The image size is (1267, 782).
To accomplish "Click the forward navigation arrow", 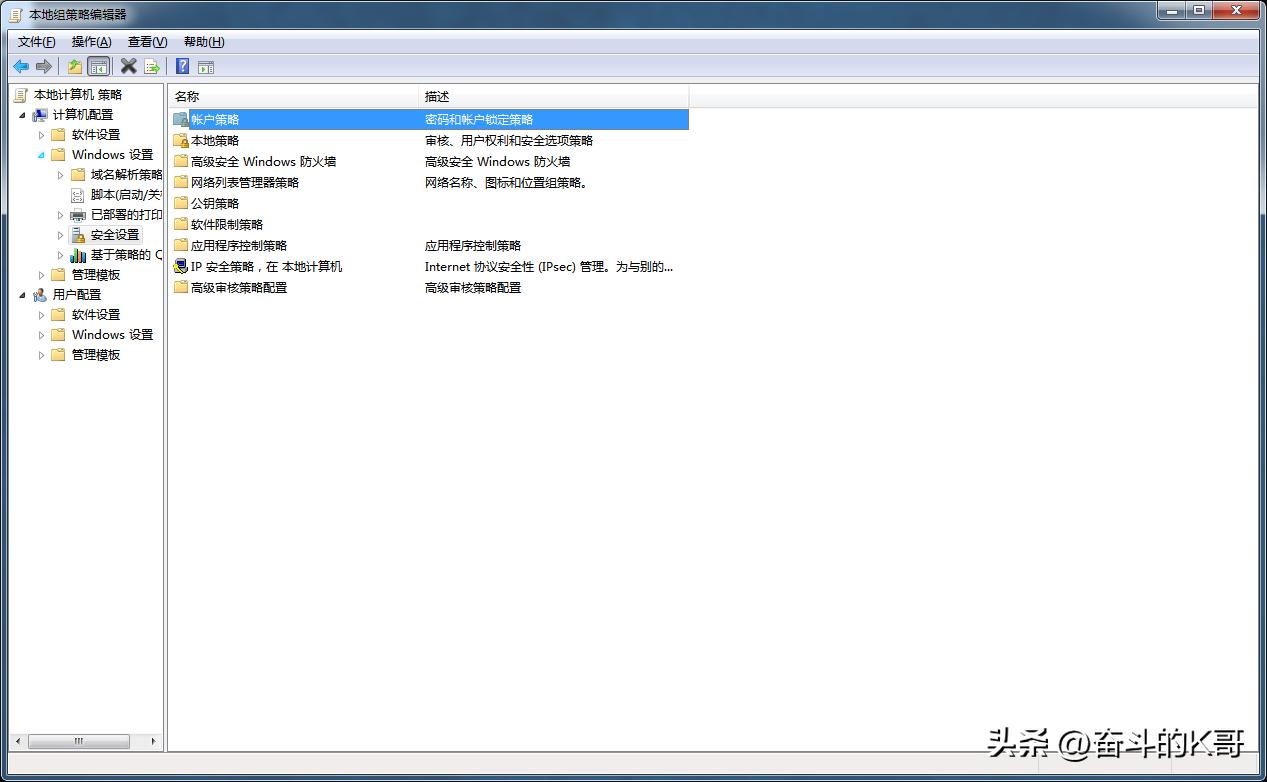I will click(44, 66).
